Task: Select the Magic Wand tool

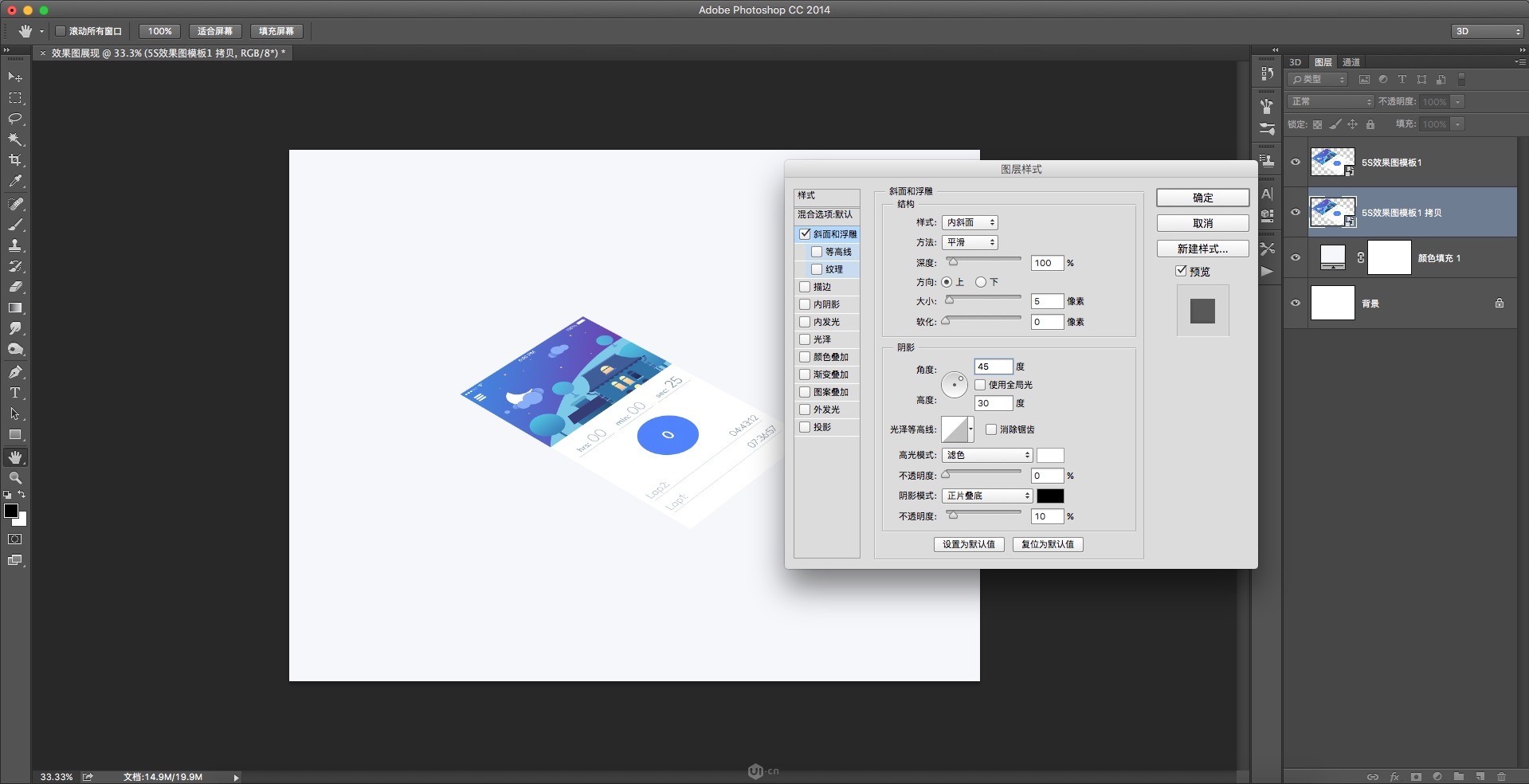Action: (15, 139)
